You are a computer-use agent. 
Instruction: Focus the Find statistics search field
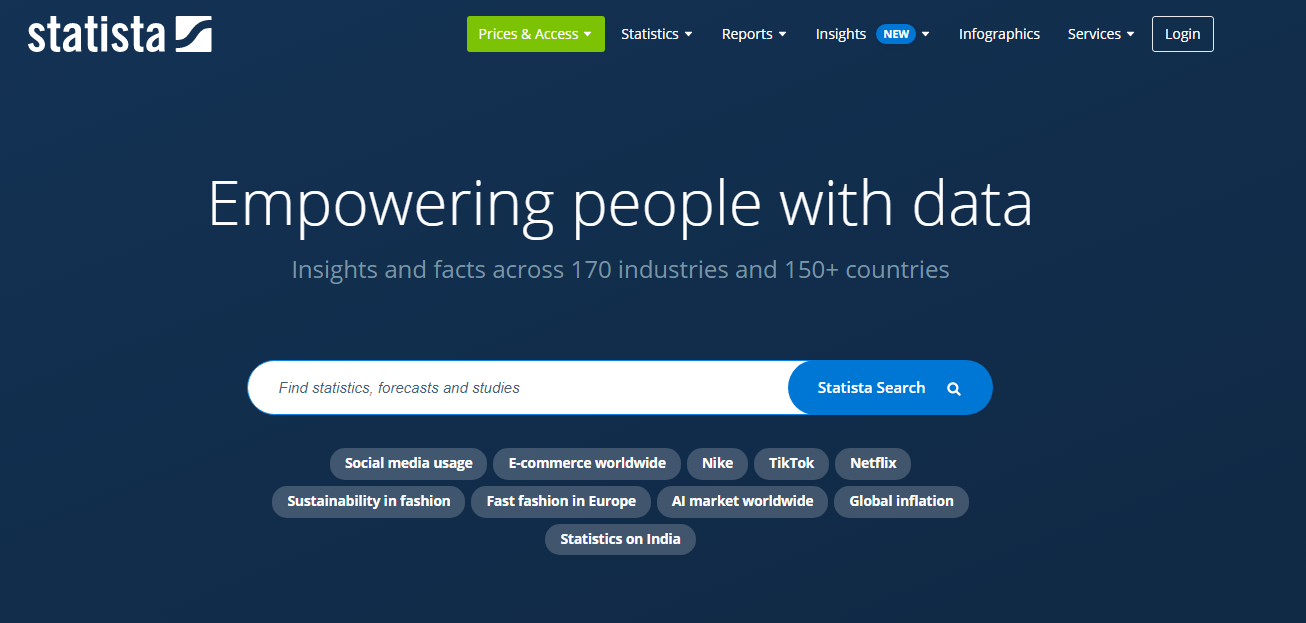tap(518, 387)
